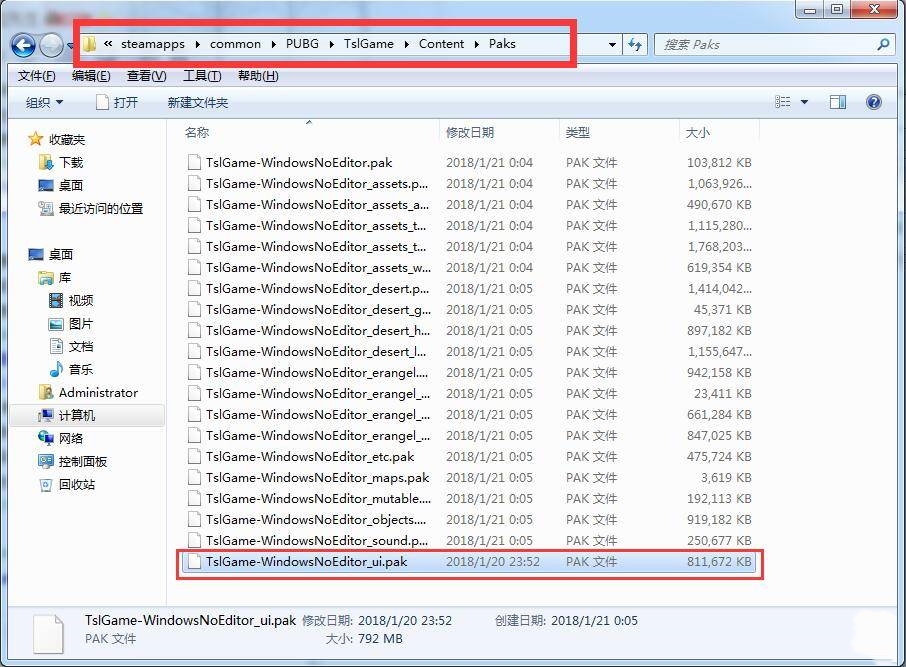Expand arrow after TslGame in breadcrumb

[x=407, y=44]
